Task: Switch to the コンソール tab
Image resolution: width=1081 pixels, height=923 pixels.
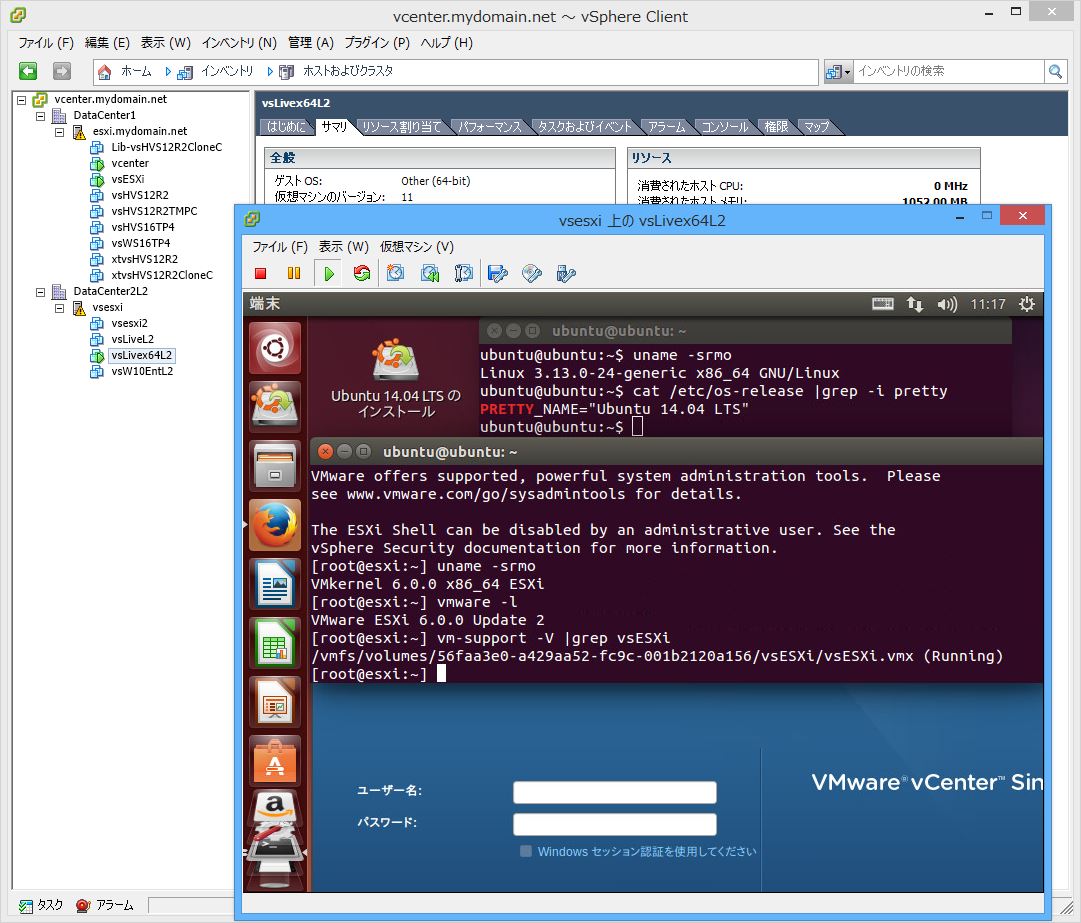Action: point(725,127)
